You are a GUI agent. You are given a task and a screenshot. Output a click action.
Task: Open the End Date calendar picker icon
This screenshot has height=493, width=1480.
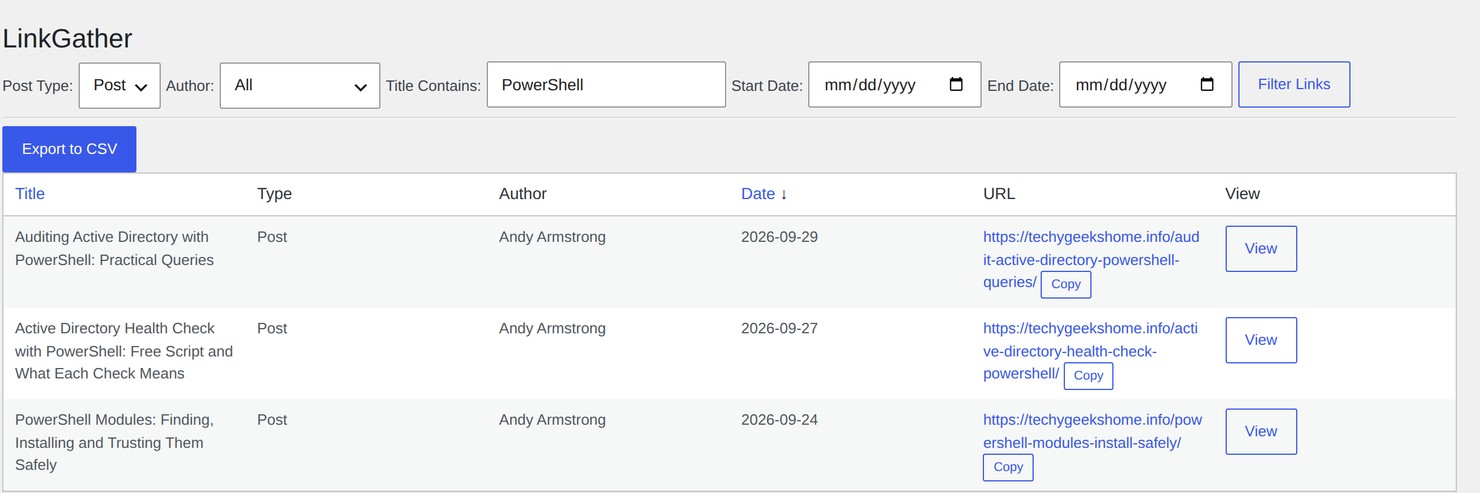(1207, 85)
